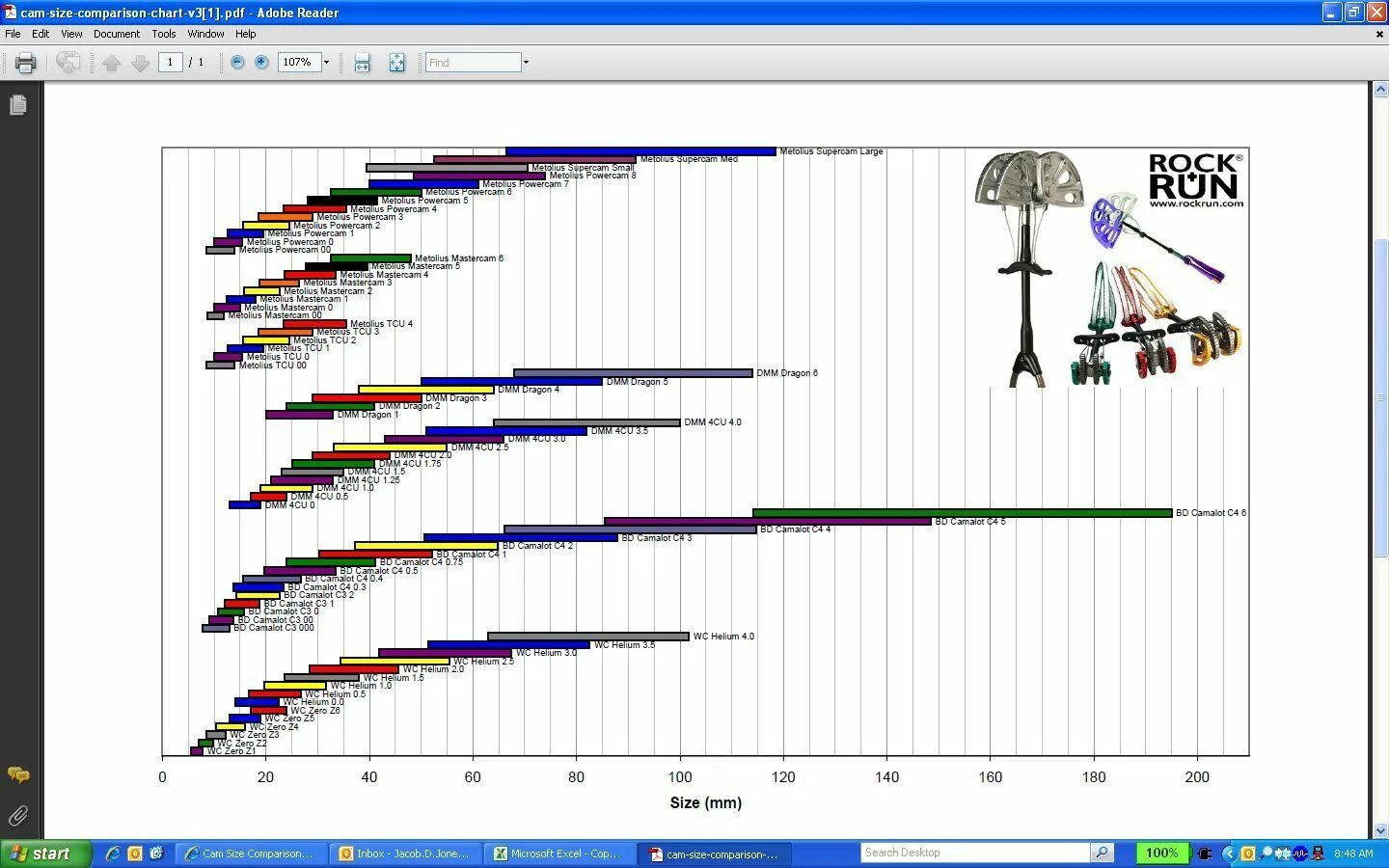Click the page number input field
Viewport: 1389px width, 868px height.
point(170,63)
